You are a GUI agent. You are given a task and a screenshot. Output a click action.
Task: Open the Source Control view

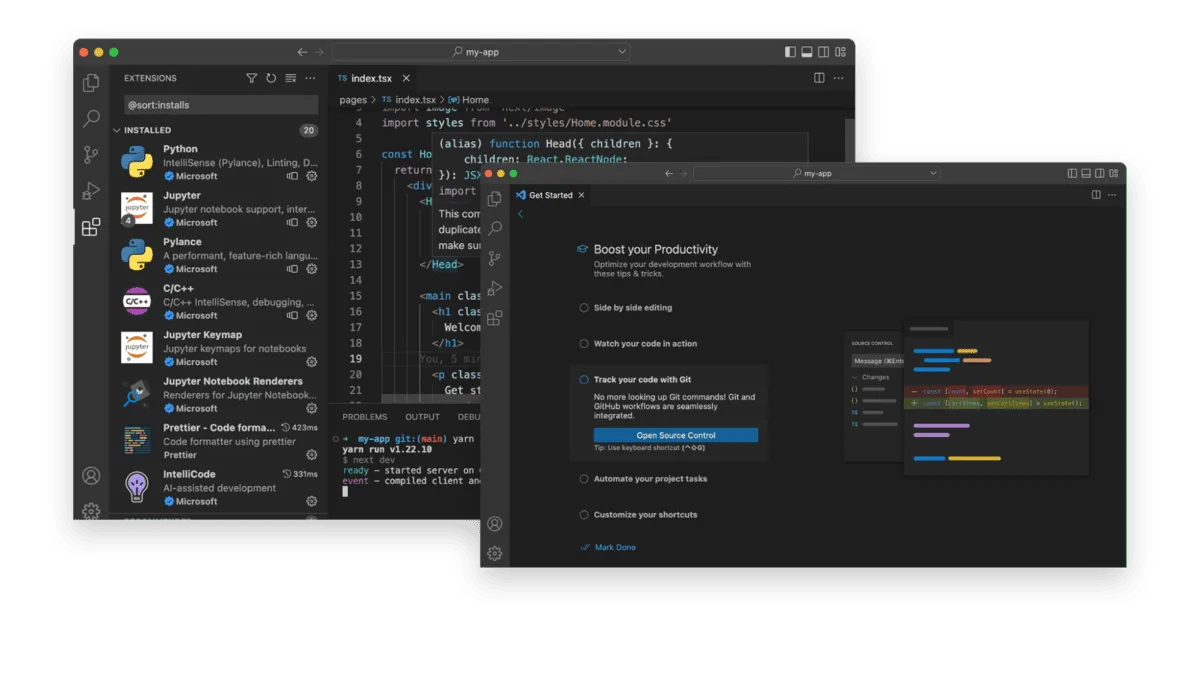(x=91, y=155)
